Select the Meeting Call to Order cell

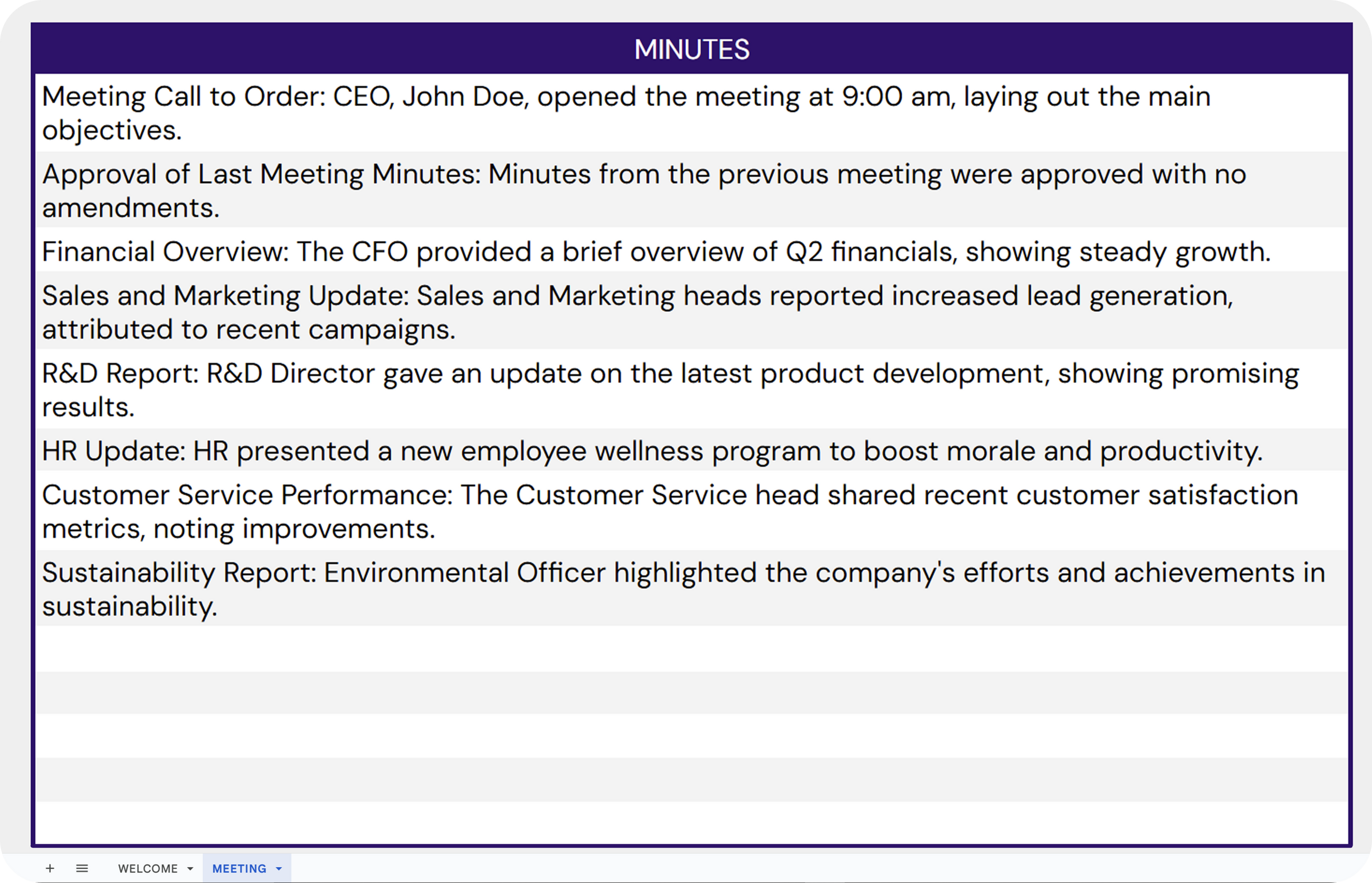pyautogui.click(x=691, y=113)
